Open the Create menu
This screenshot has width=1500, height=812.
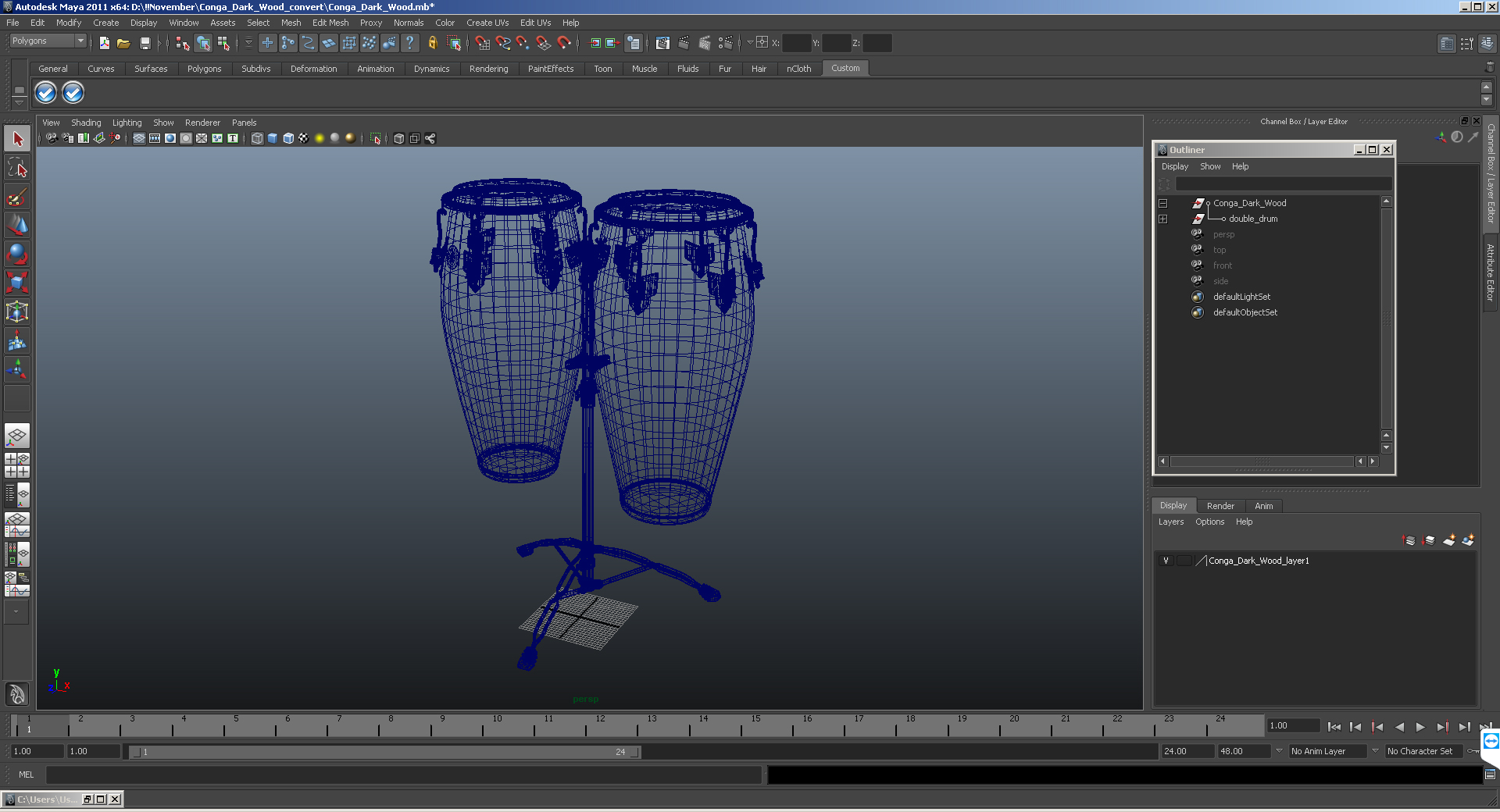coord(106,23)
